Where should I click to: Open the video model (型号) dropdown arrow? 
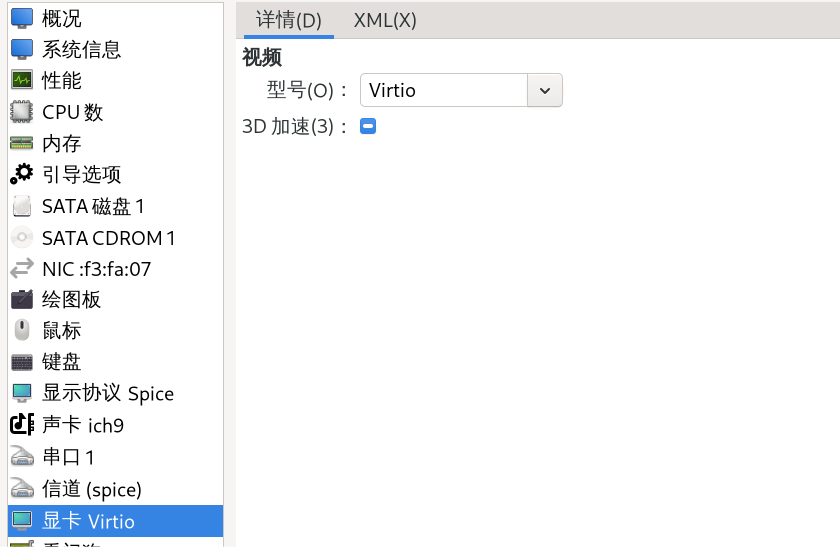tap(544, 90)
